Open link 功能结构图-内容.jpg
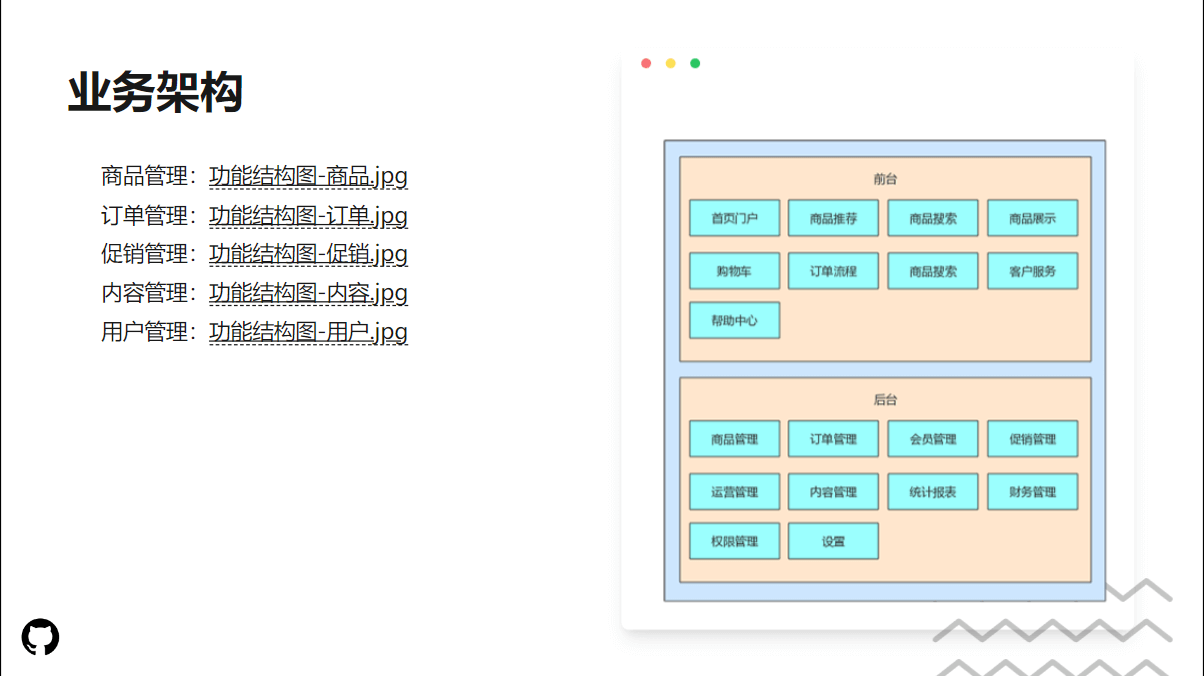1204x676 pixels. click(308, 293)
